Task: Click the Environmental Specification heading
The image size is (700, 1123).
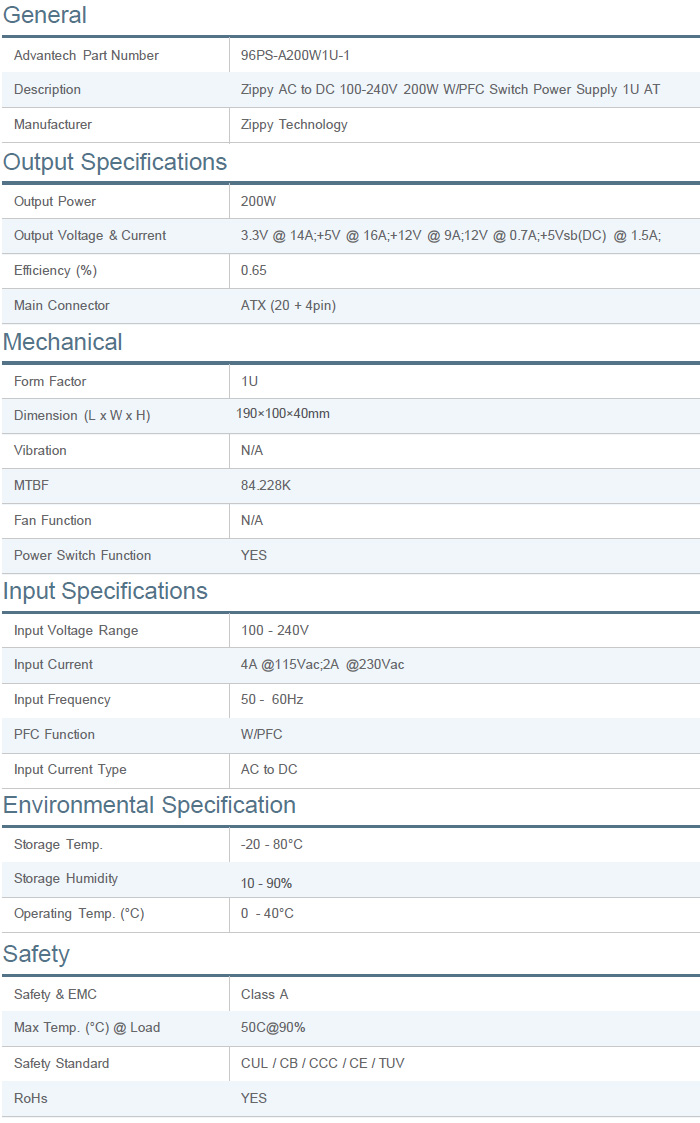Action: 149,805
